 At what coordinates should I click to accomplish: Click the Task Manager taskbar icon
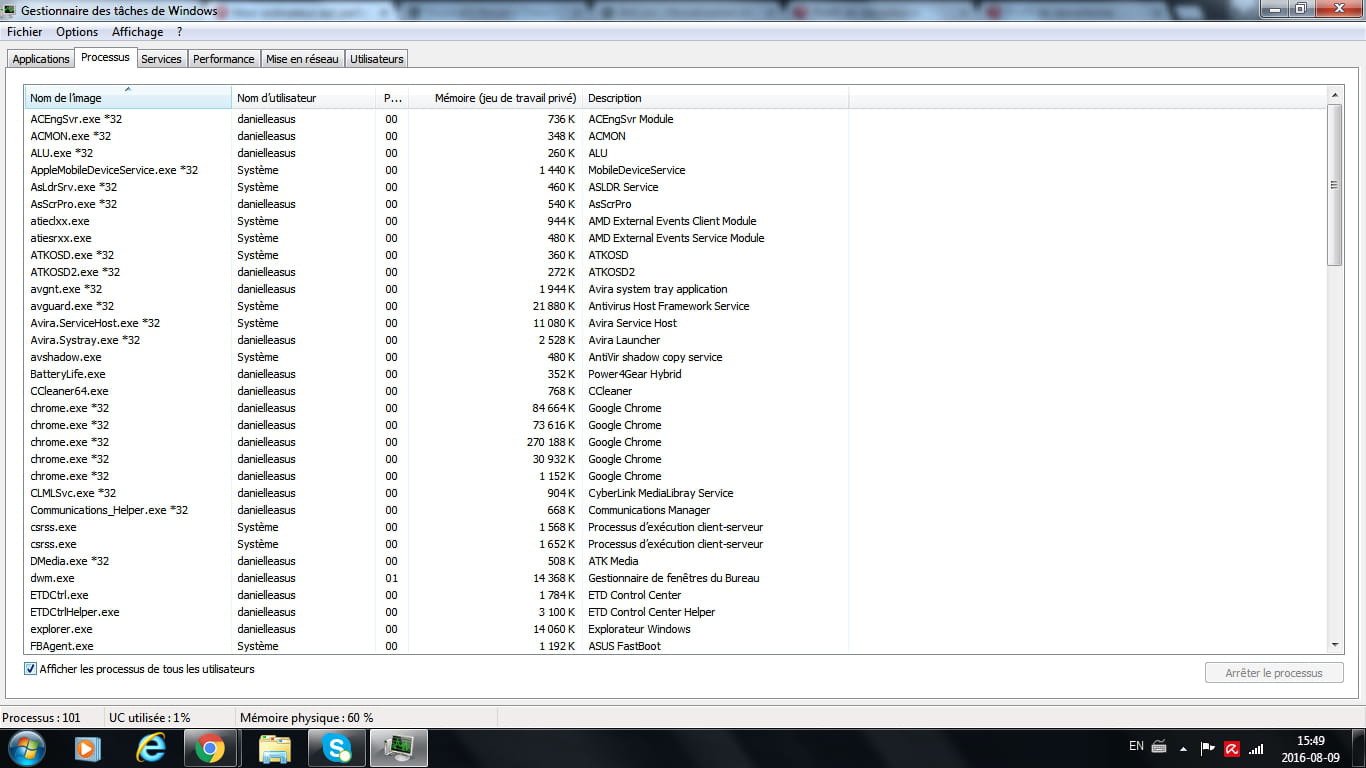pyautogui.click(x=399, y=748)
